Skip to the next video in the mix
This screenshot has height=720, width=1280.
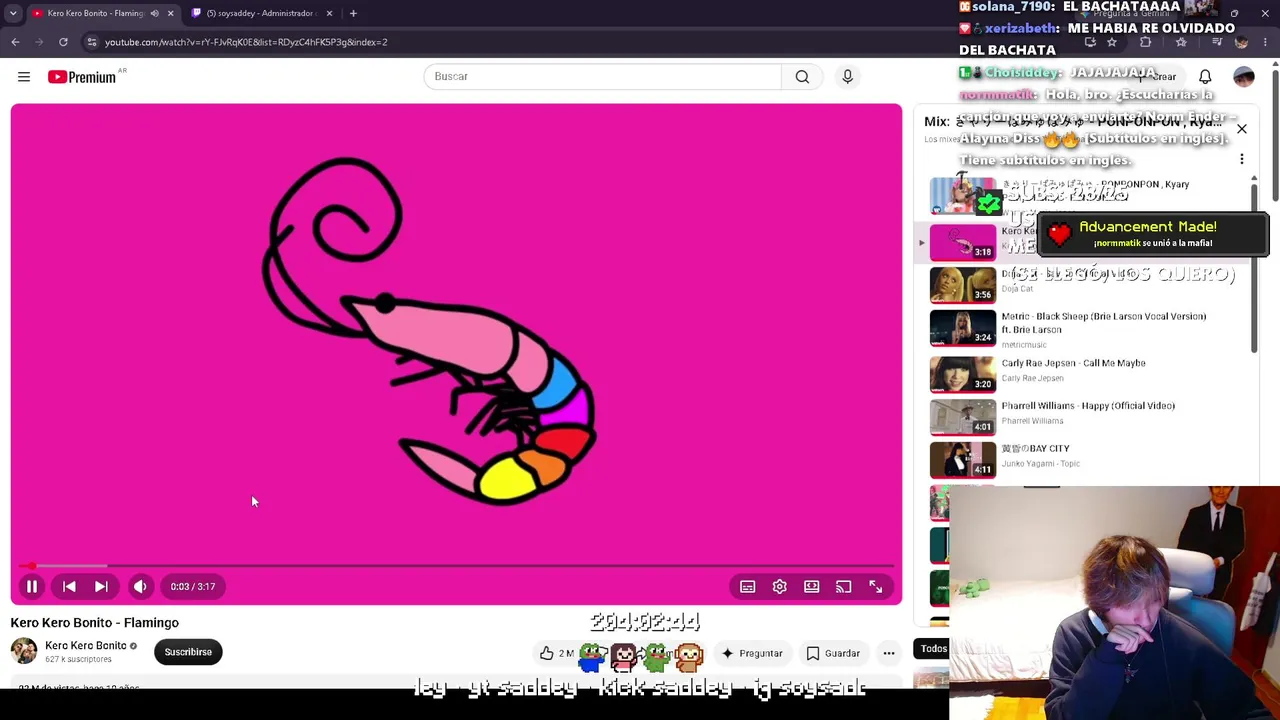(101, 587)
